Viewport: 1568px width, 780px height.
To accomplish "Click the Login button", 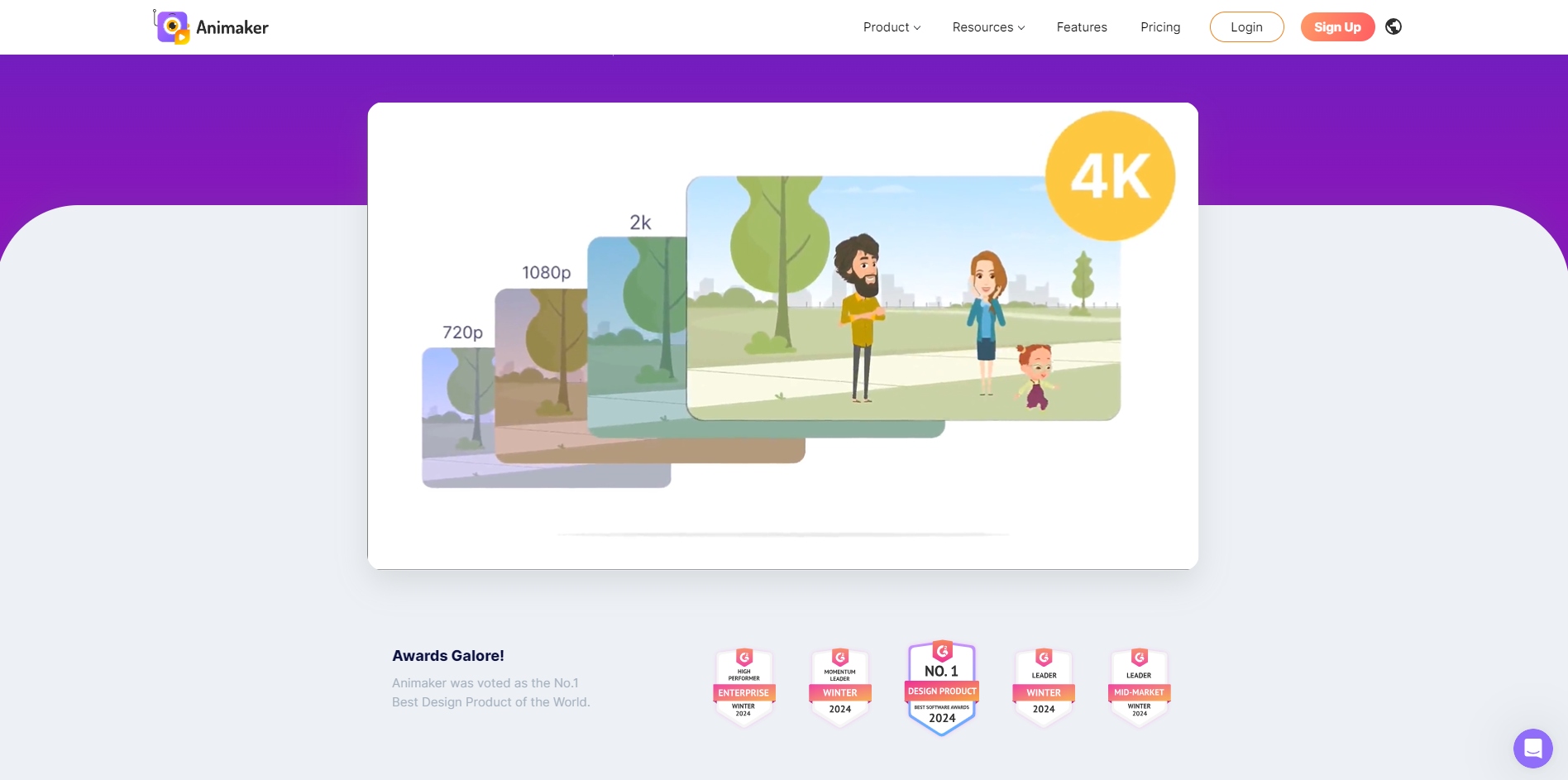I will click(x=1246, y=27).
